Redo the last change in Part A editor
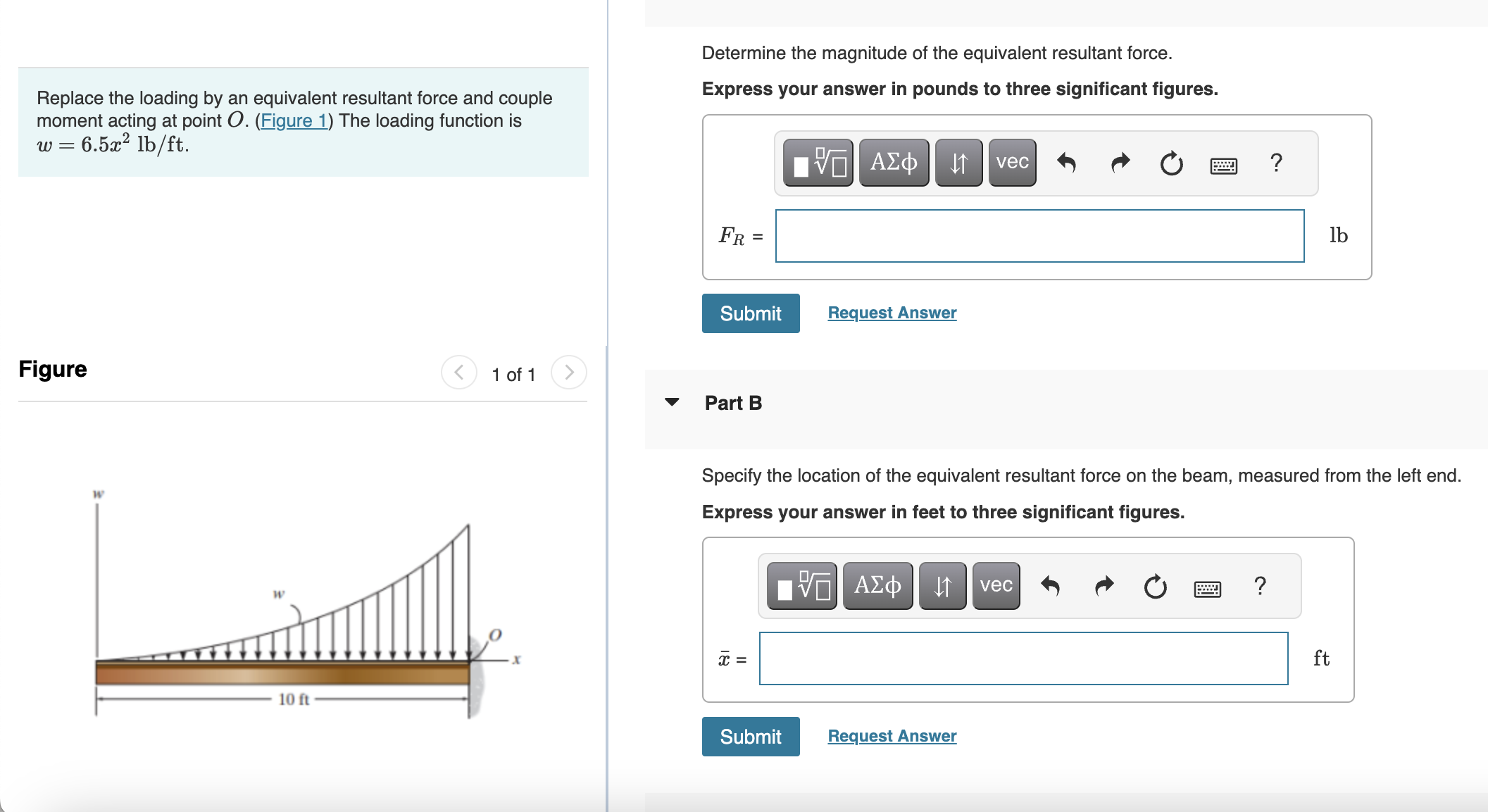The width and height of the screenshot is (1488, 812). point(1118,162)
